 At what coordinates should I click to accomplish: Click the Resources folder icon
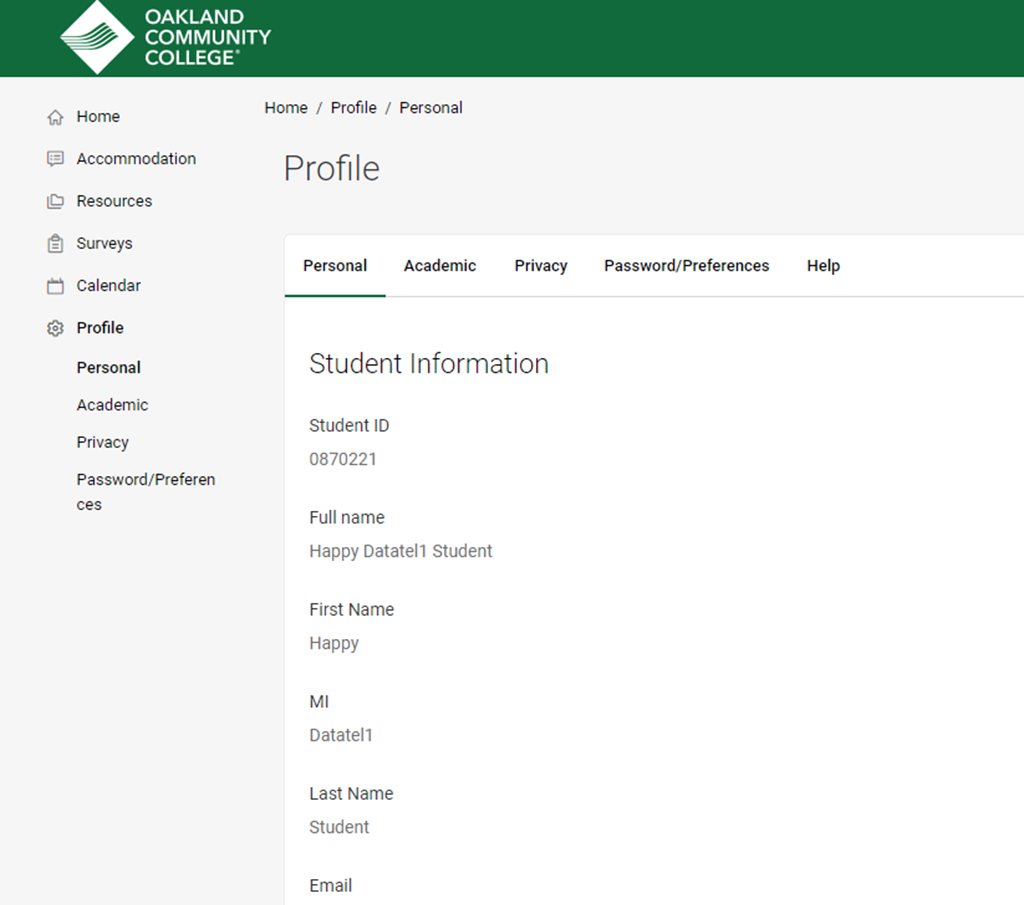click(56, 201)
